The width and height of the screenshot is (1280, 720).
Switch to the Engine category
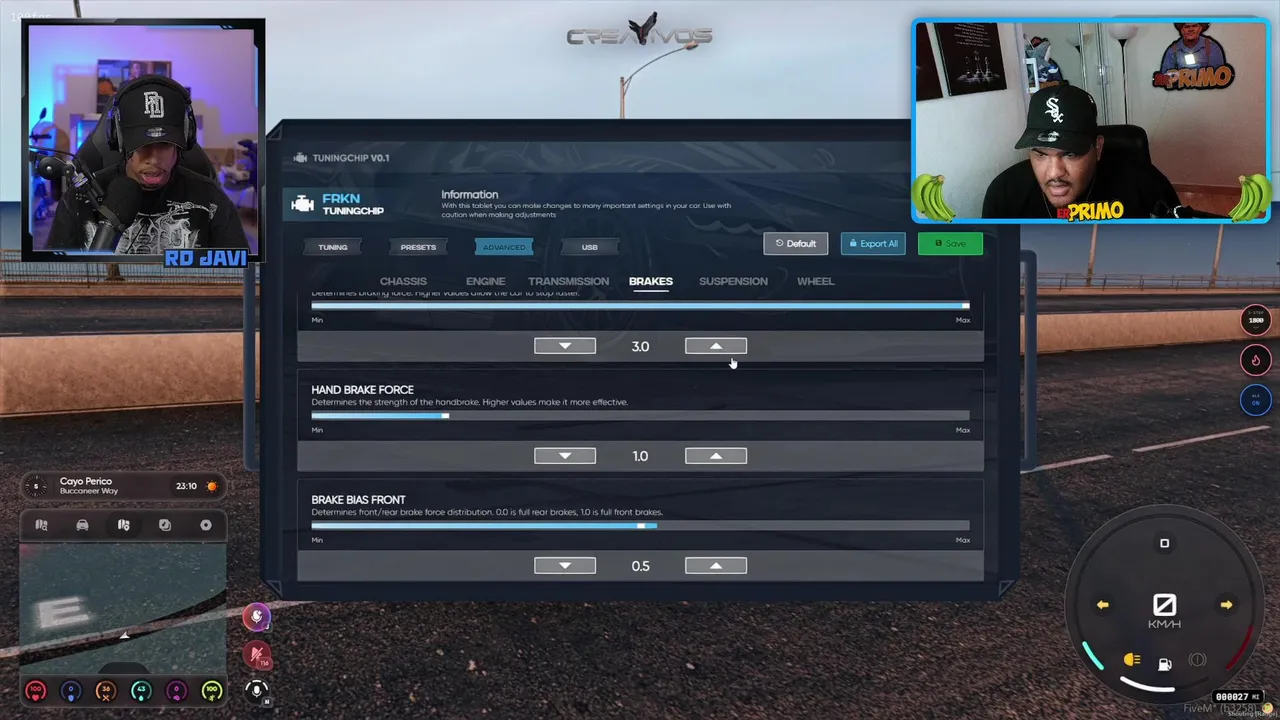click(x=485, y=281)
